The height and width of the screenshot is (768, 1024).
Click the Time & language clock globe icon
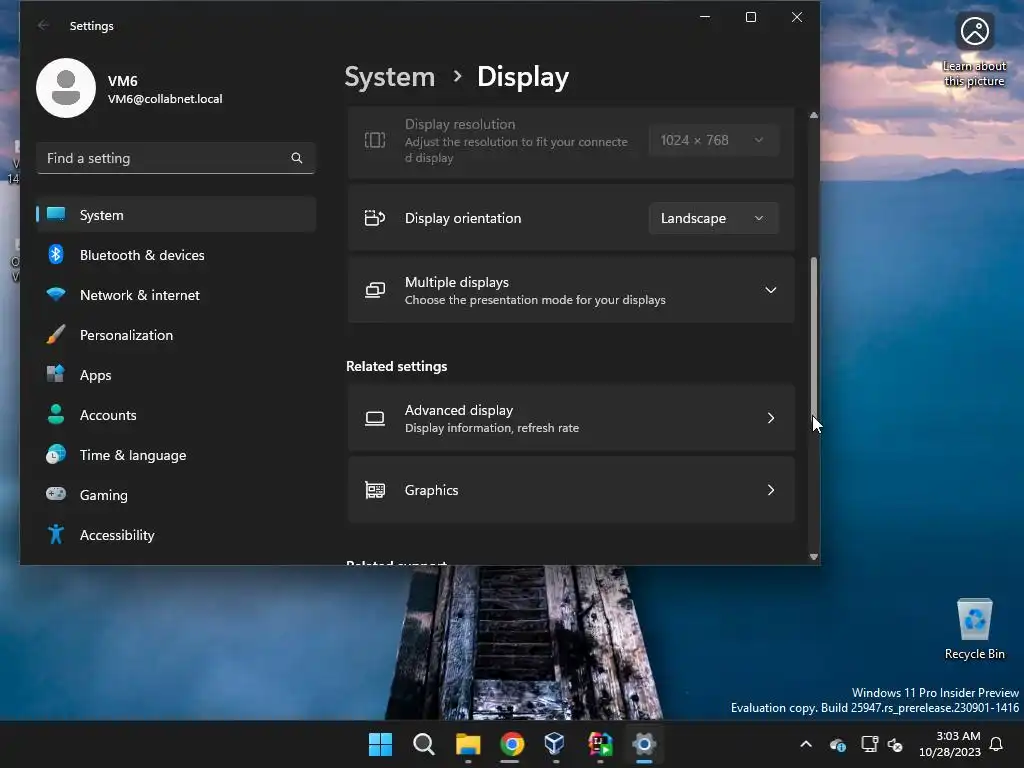56,454
